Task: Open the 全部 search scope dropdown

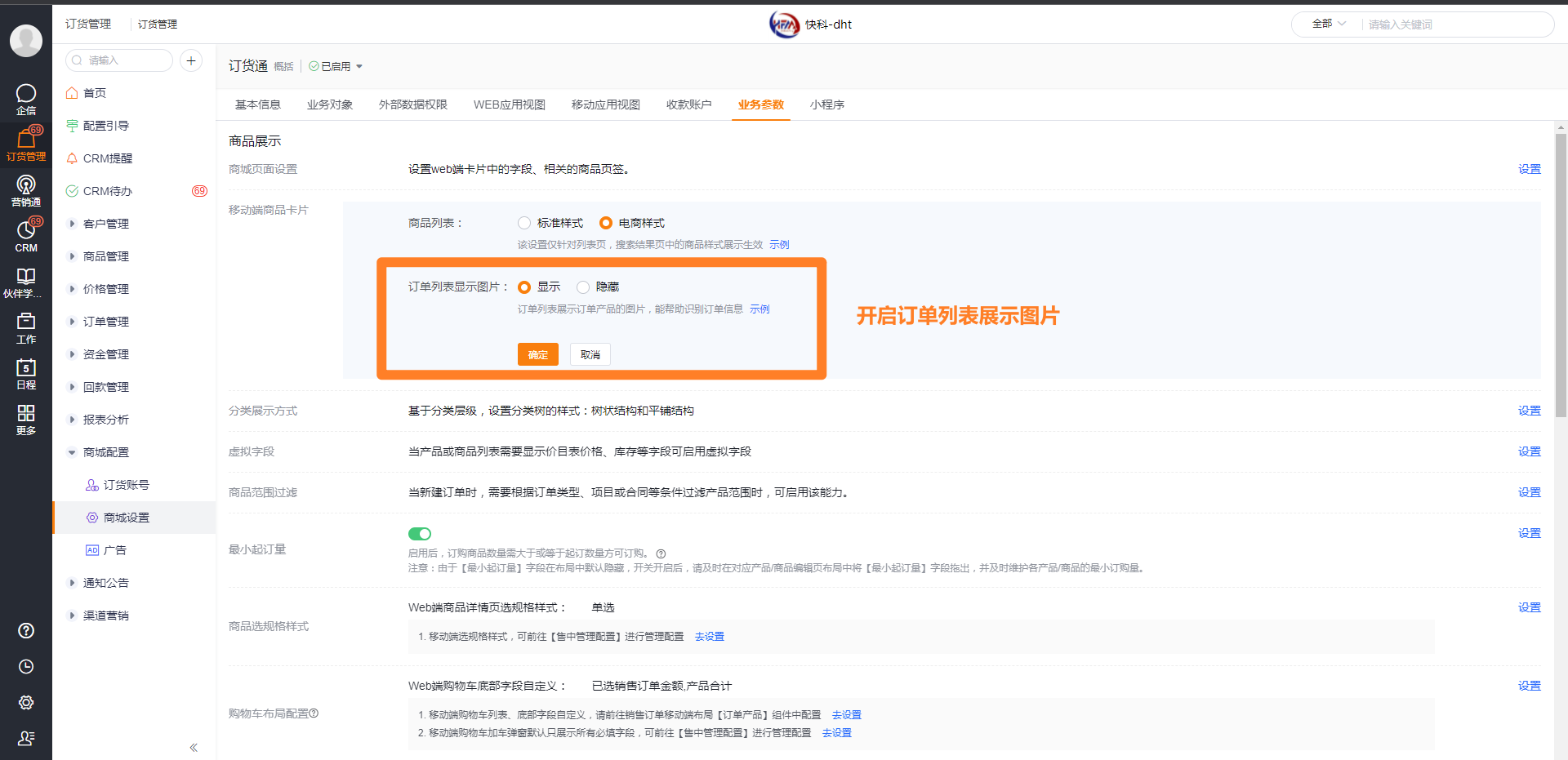Action: click(x=1329, y=24)
